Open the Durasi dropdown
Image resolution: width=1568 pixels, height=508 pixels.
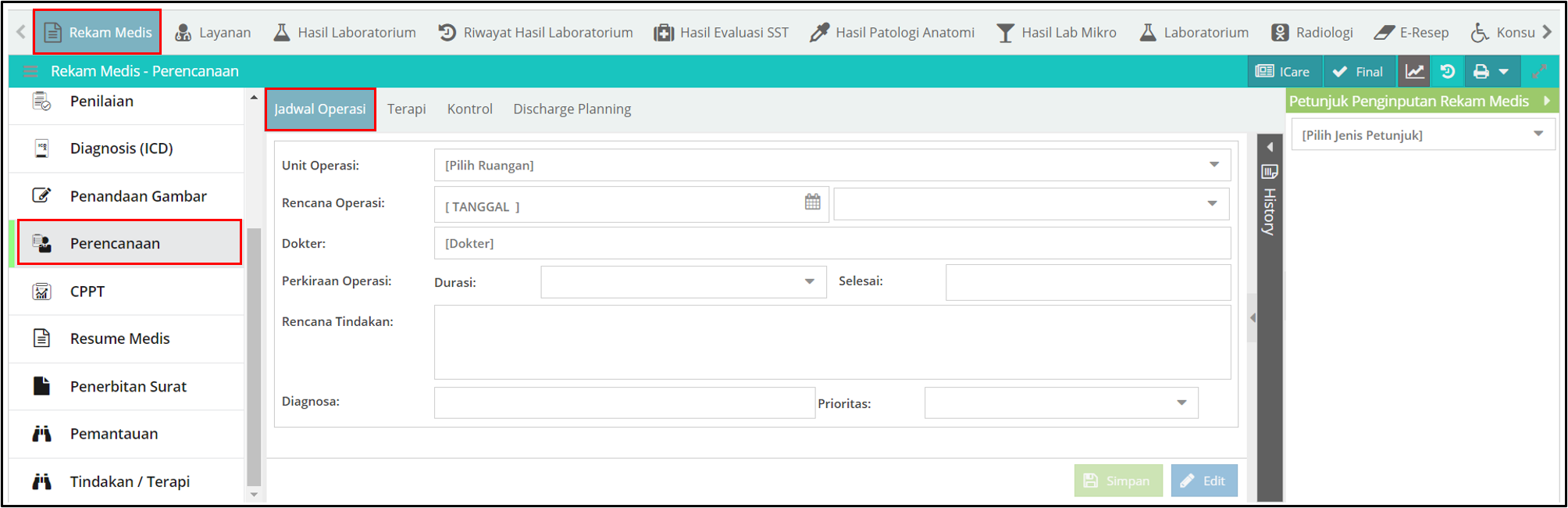(683, 281)
